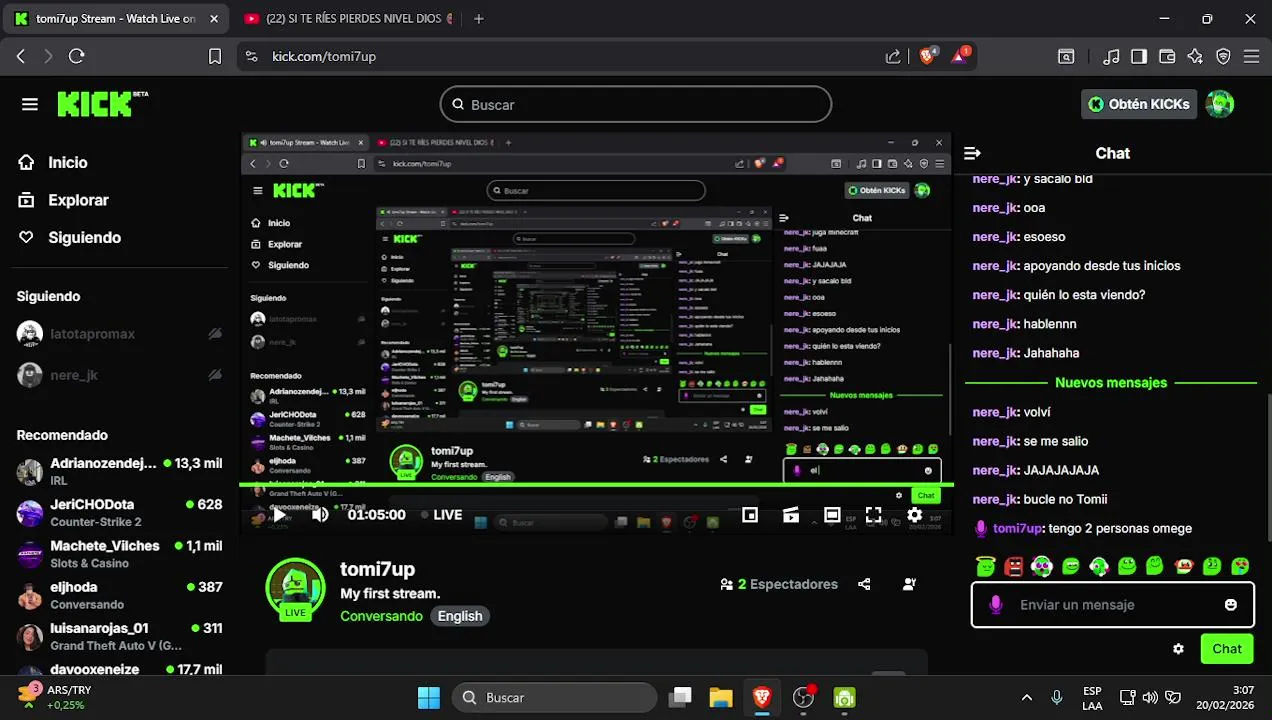Click the Obtén KICKs button
The width and height of the screenshot is (1272, 720).
pyautogui.click(x=1139, y=104)
